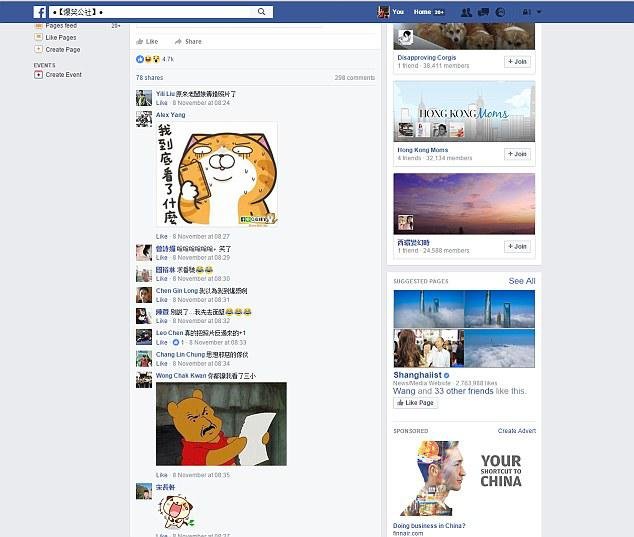Open the notifications globe icon

click(501, 12)
